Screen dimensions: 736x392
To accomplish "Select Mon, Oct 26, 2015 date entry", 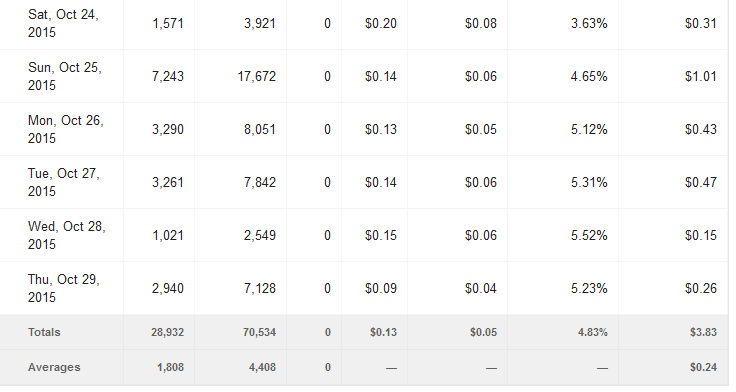I will click(x=65, y=130).
